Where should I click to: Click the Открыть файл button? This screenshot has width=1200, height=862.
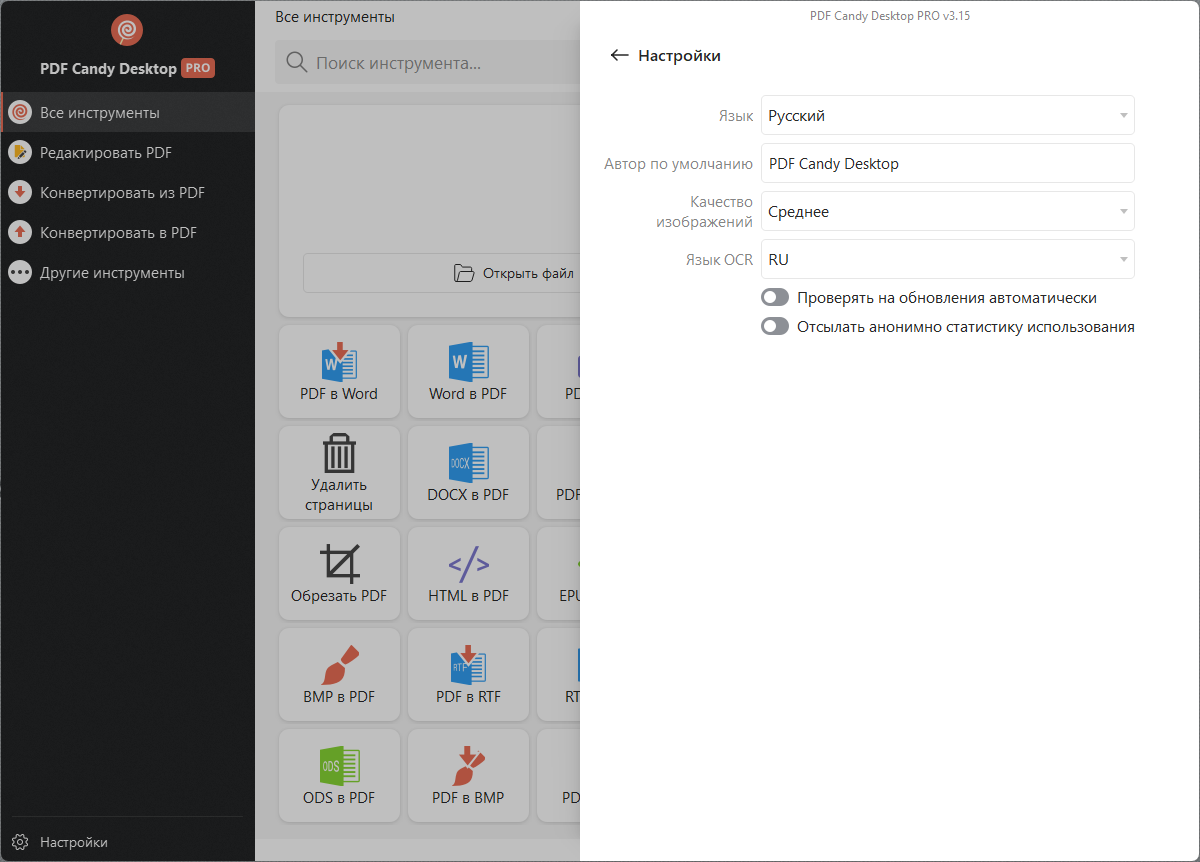coord(441,273)
